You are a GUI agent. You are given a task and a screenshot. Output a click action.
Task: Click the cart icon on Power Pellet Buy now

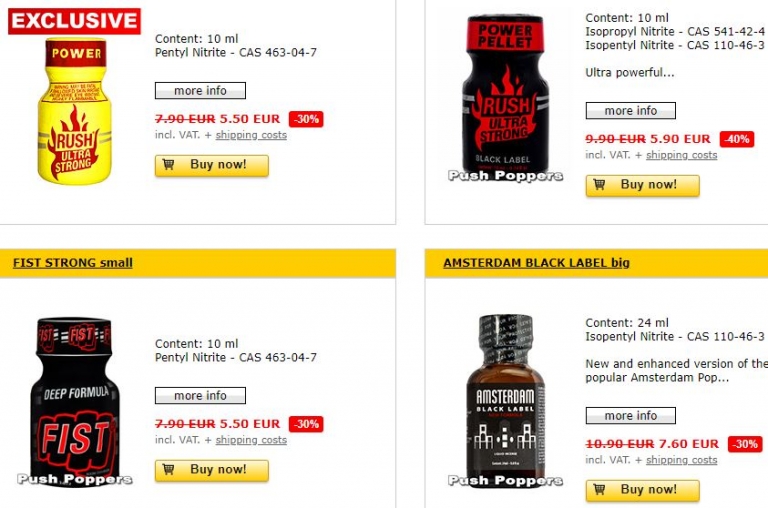coord(599,185)
